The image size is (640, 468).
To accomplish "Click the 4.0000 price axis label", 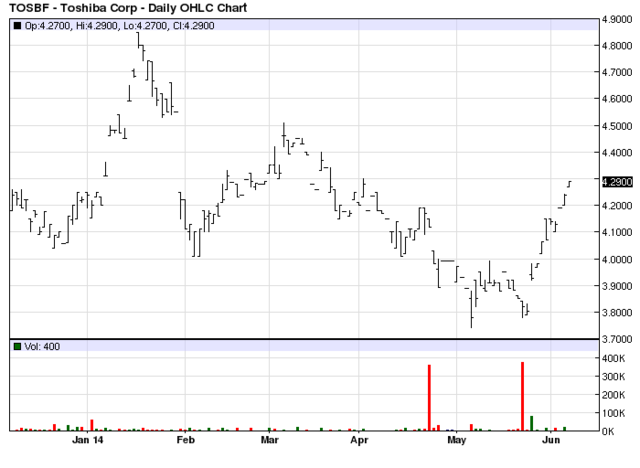I will pos(617,260).
